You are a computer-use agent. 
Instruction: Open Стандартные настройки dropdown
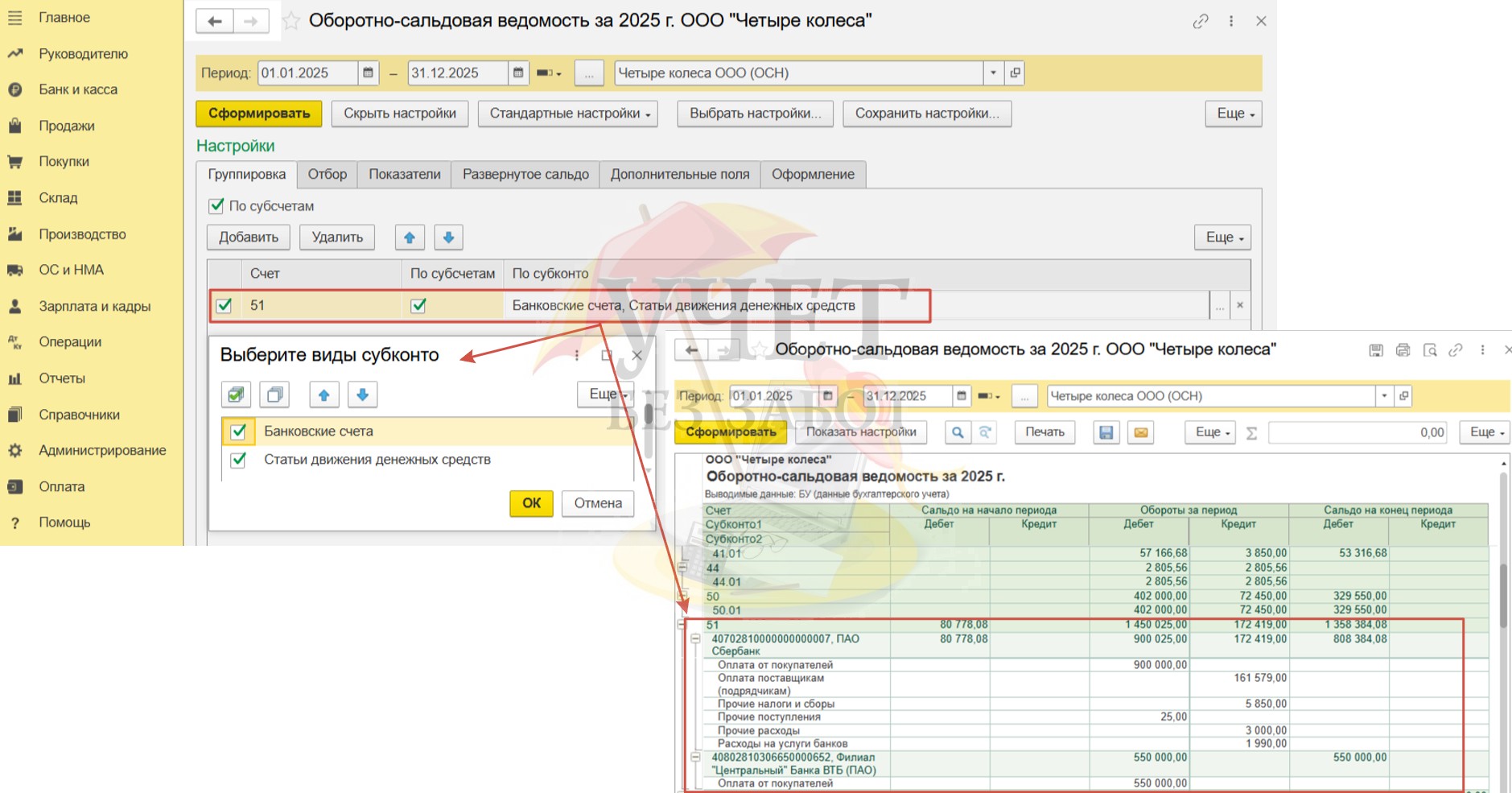pyautogui.click(x=569, y=114)
